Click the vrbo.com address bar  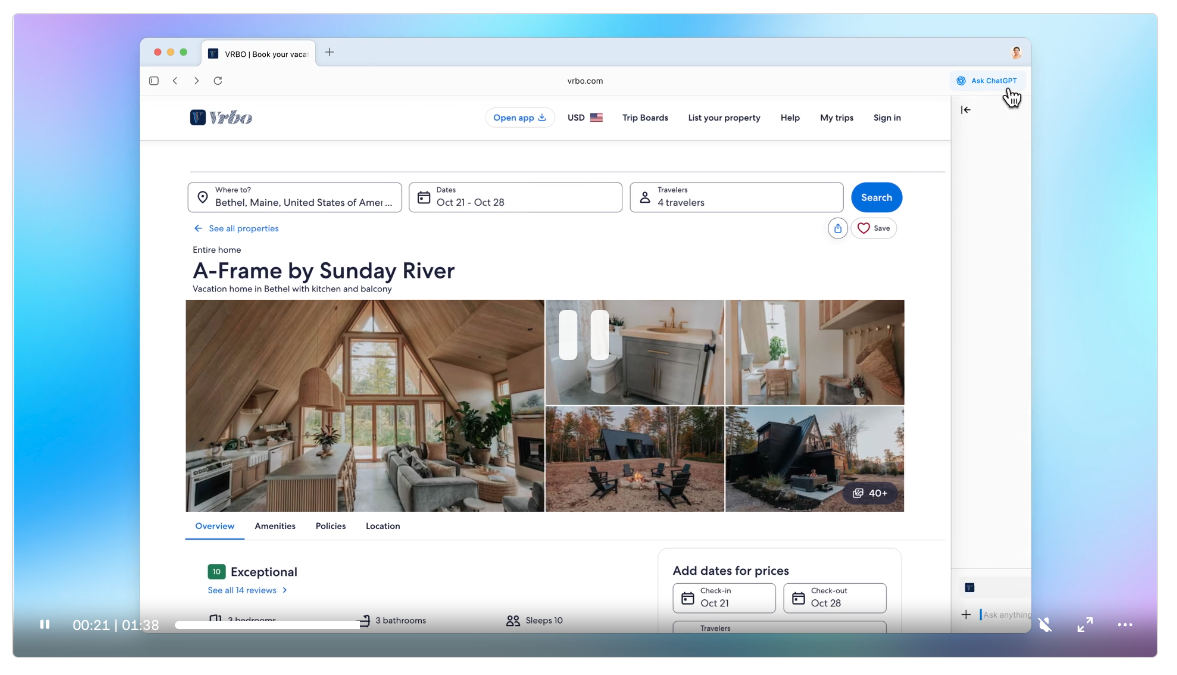(x=585, y=81)
